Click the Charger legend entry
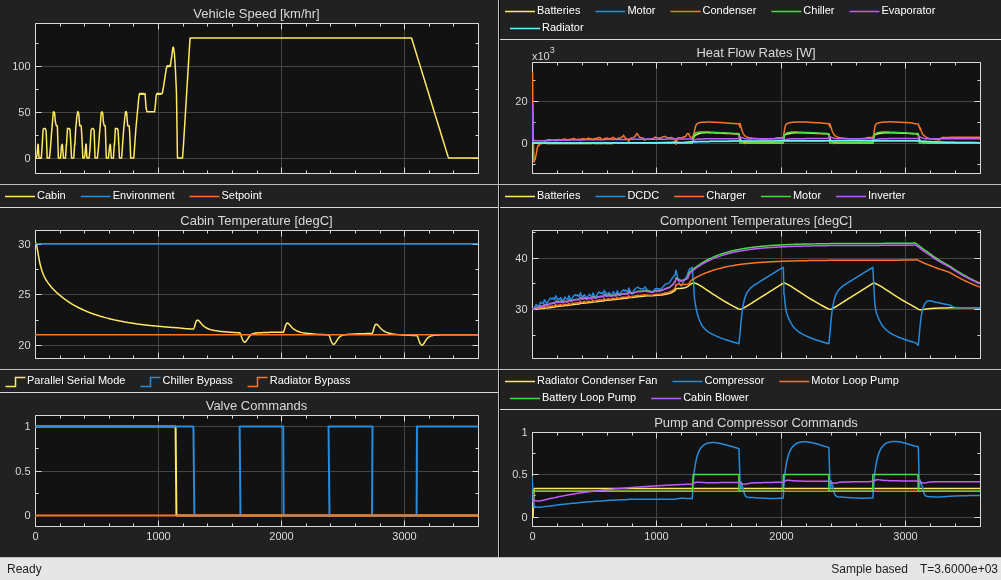Screen dimensions: 1001x580 click(710, 195)
